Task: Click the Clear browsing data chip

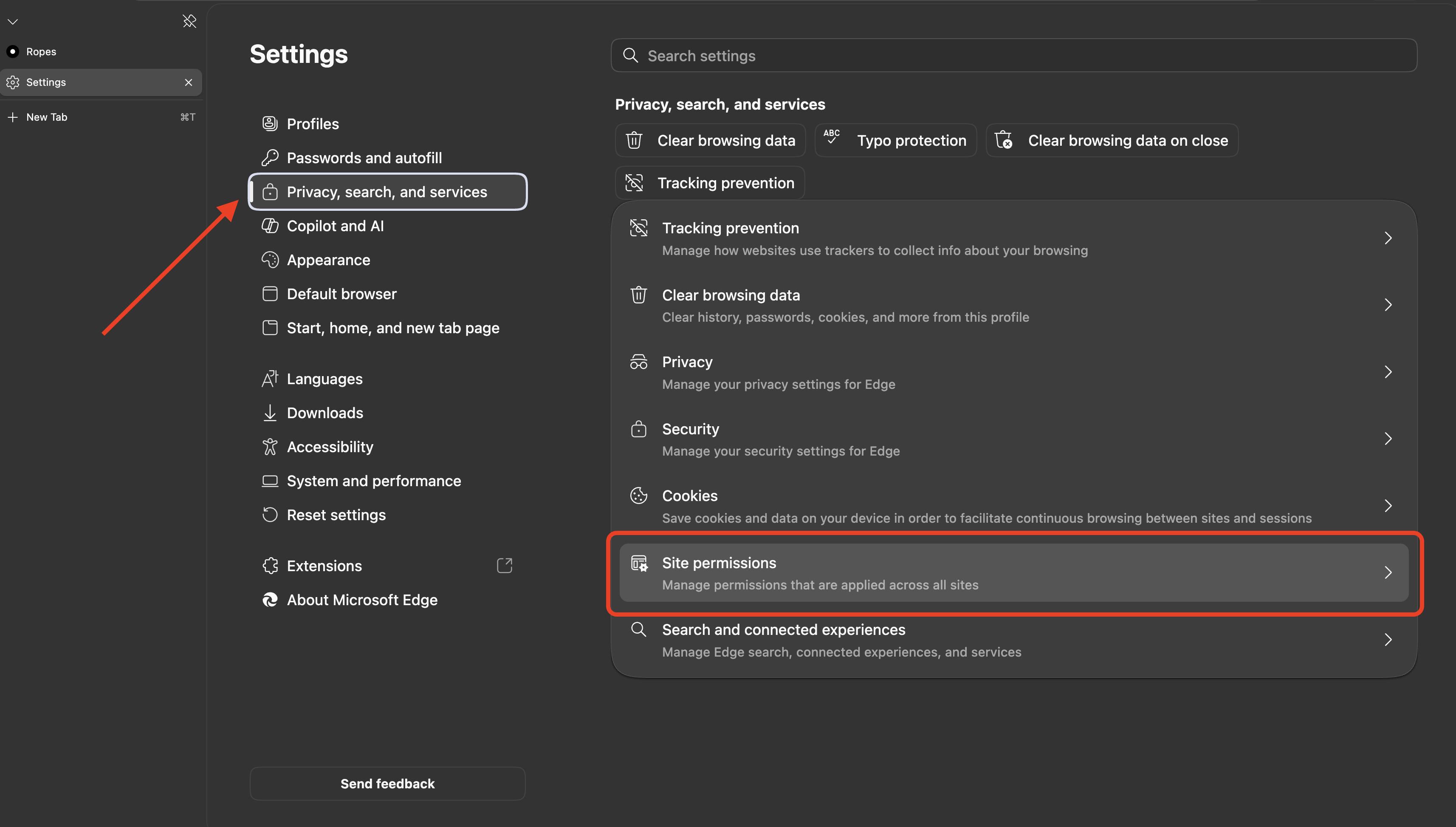Action: tap(710, 140)
